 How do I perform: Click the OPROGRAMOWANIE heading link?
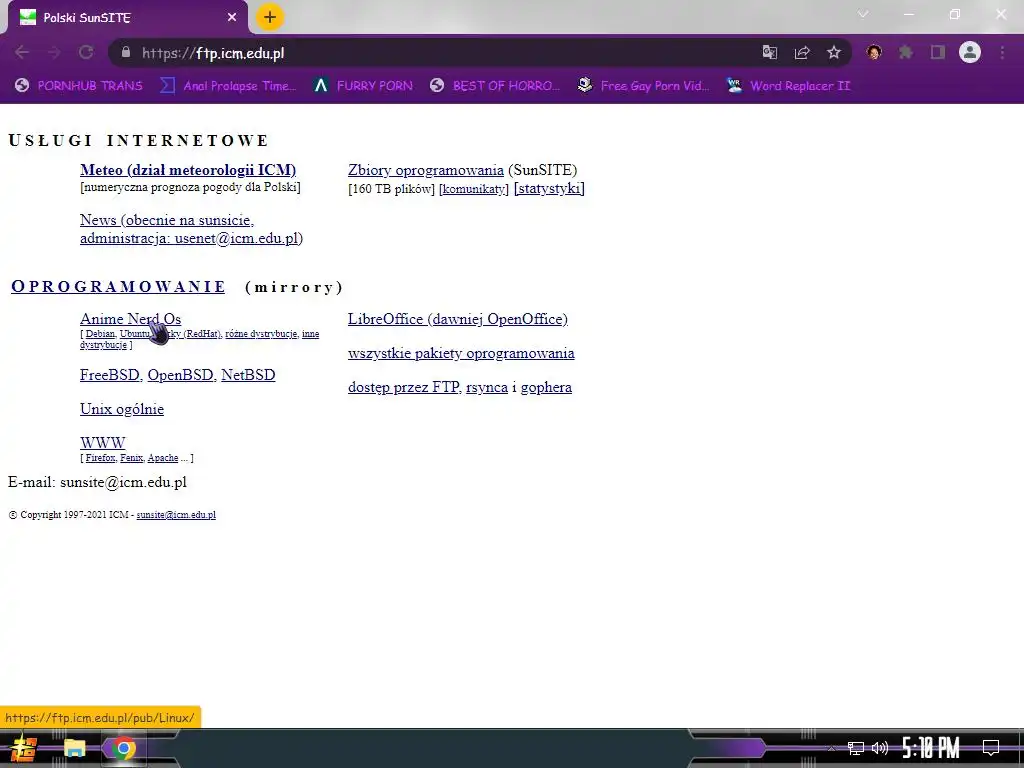click(118, 287)
